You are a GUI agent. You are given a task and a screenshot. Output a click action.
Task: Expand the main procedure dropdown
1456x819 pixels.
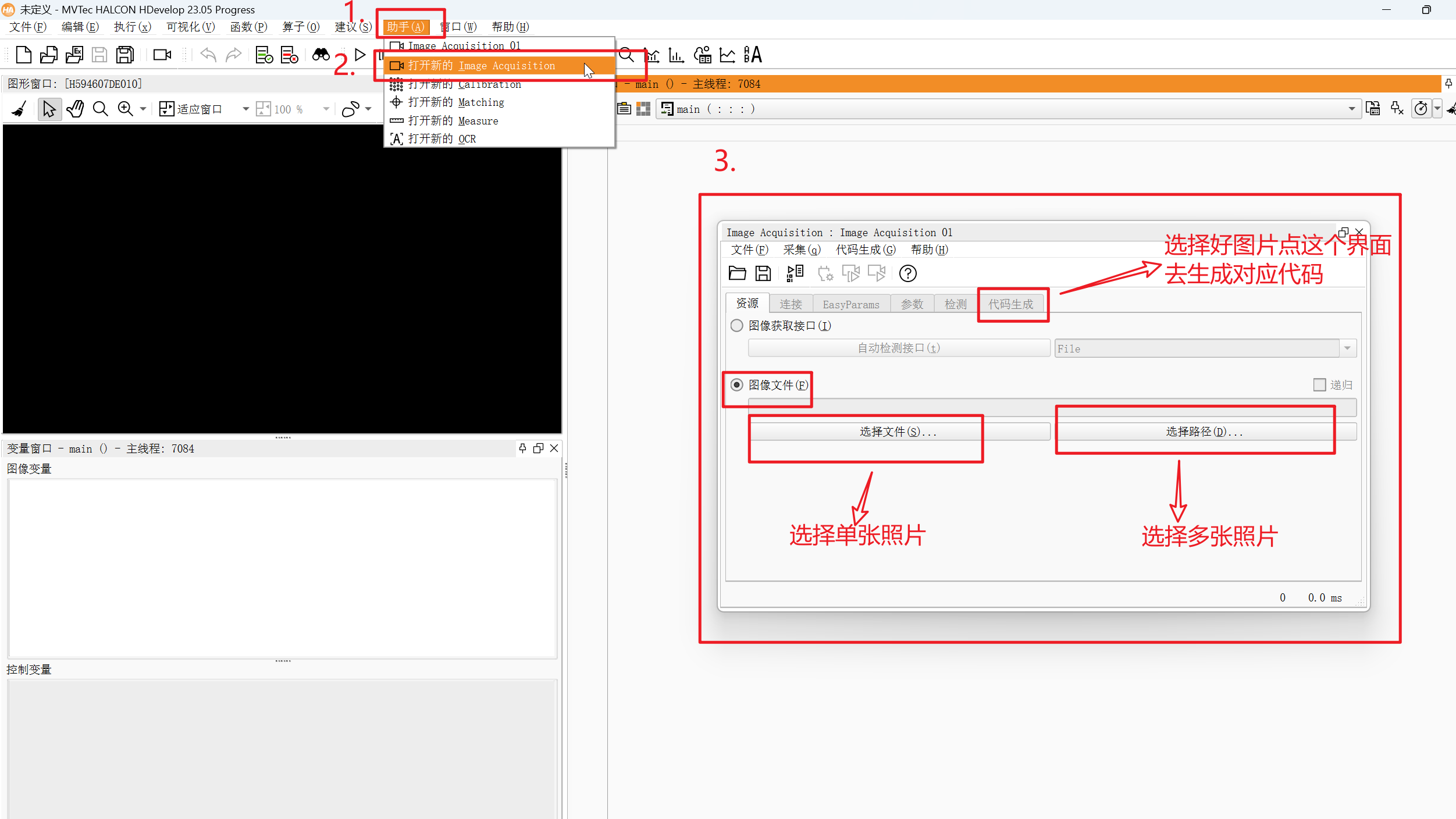tap(1351, 109)
